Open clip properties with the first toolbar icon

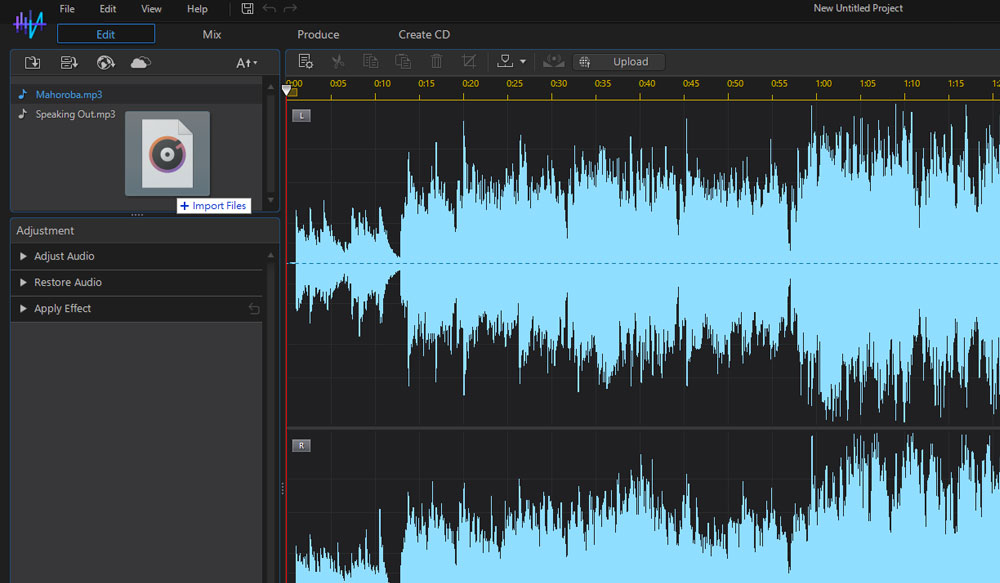[305, 61]
